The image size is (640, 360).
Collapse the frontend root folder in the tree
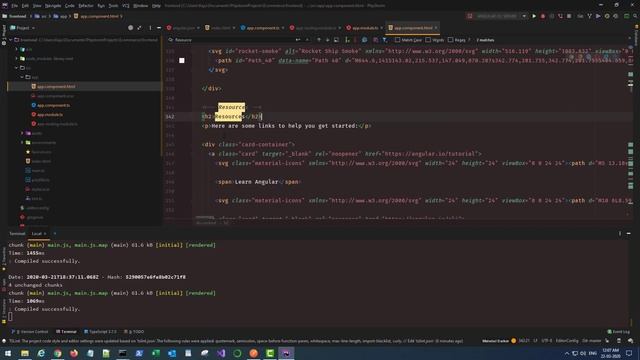(11, 40)
